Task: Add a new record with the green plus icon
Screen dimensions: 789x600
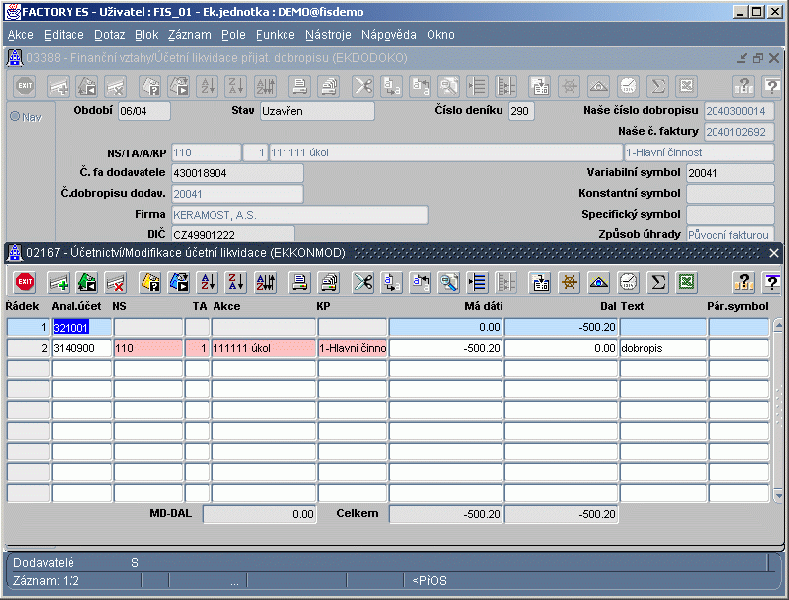Action: tap(59, 282)
